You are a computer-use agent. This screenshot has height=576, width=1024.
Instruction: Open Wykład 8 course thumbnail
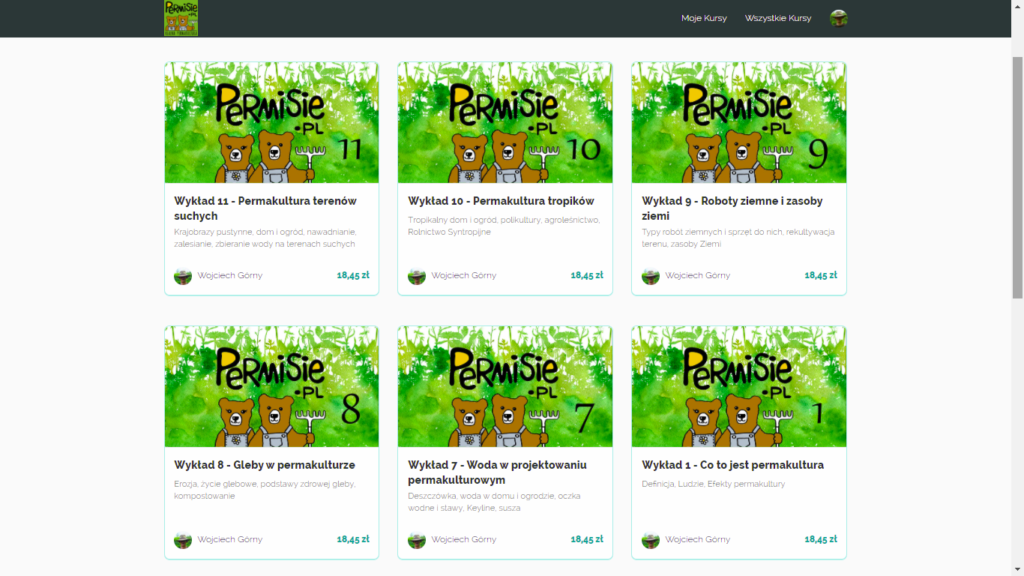[x=272, y=387]
